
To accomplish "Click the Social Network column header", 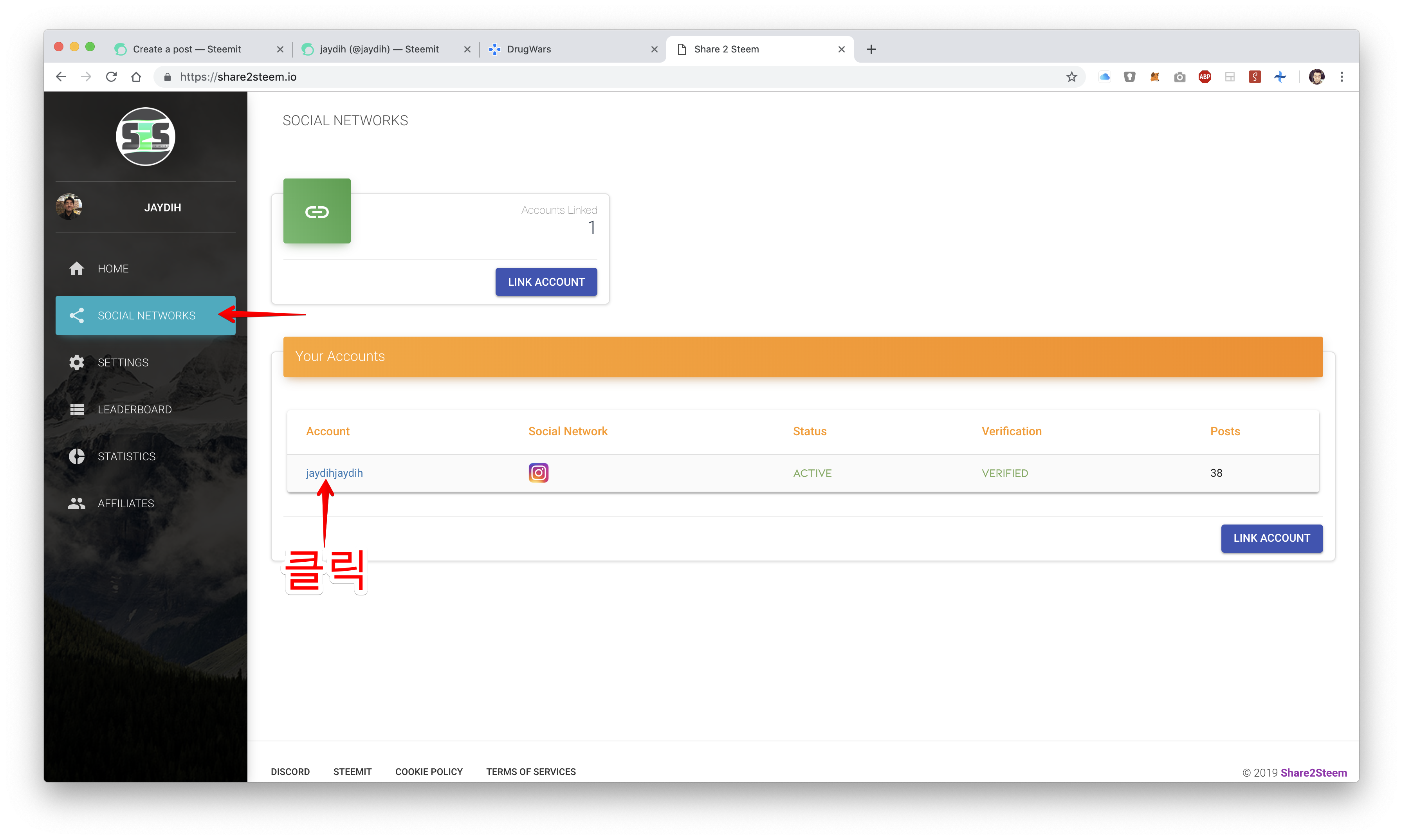I will click(568, 431).
